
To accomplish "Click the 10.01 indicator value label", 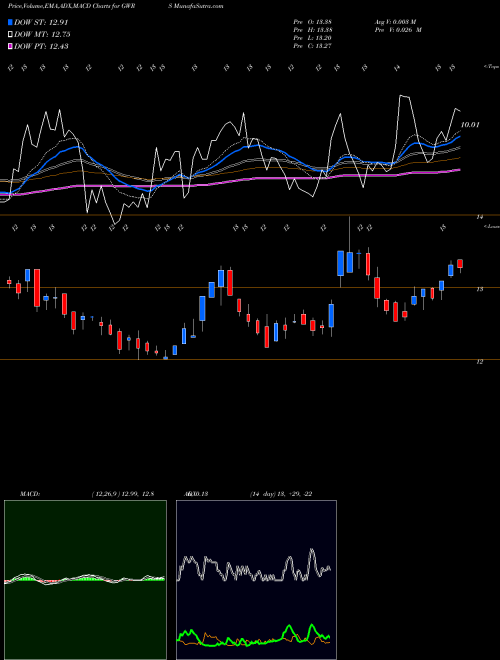I will [x=470, y=125].
